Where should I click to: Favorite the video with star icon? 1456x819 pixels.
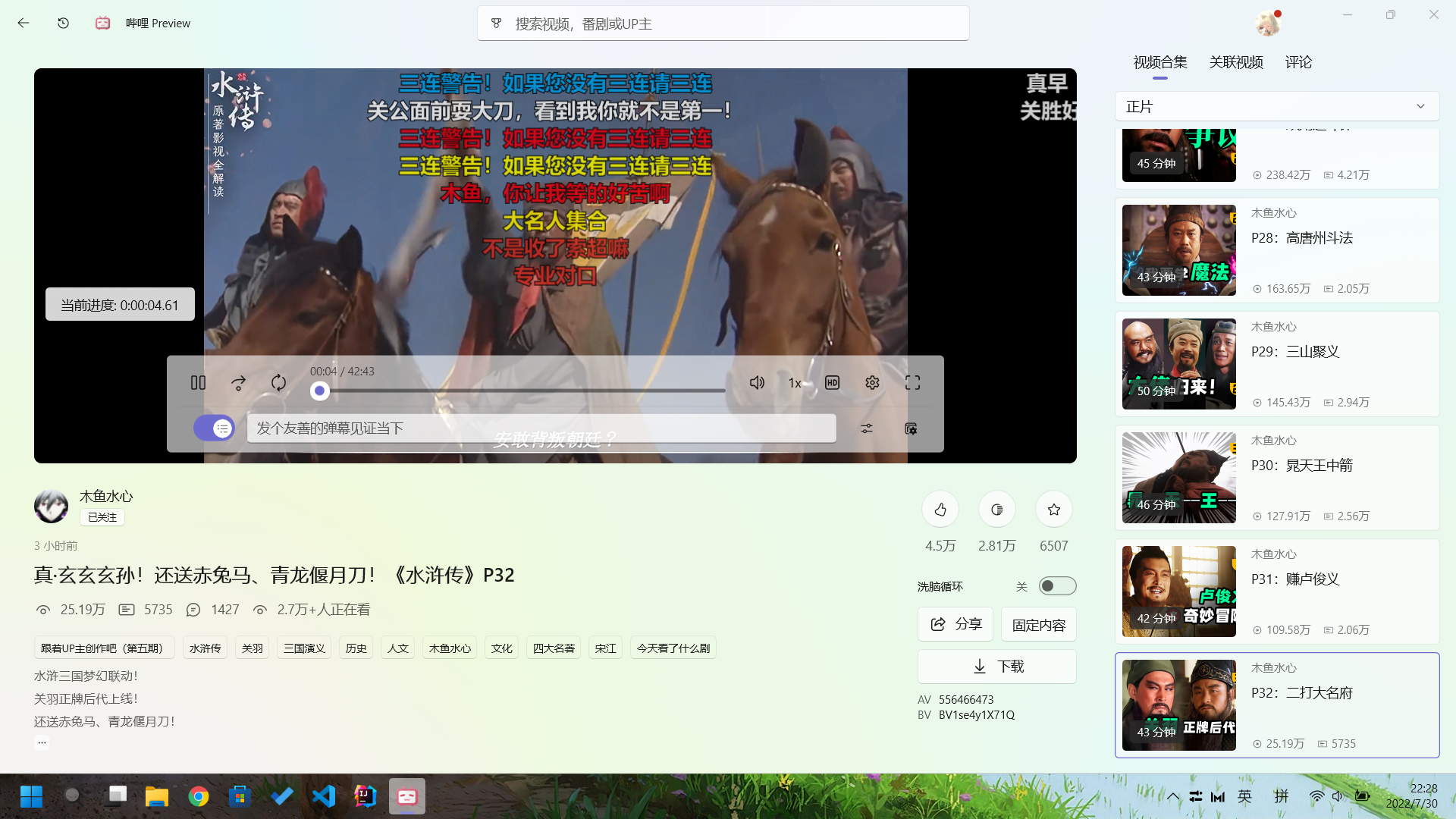pyautogui.click(x=1054, y=510)
